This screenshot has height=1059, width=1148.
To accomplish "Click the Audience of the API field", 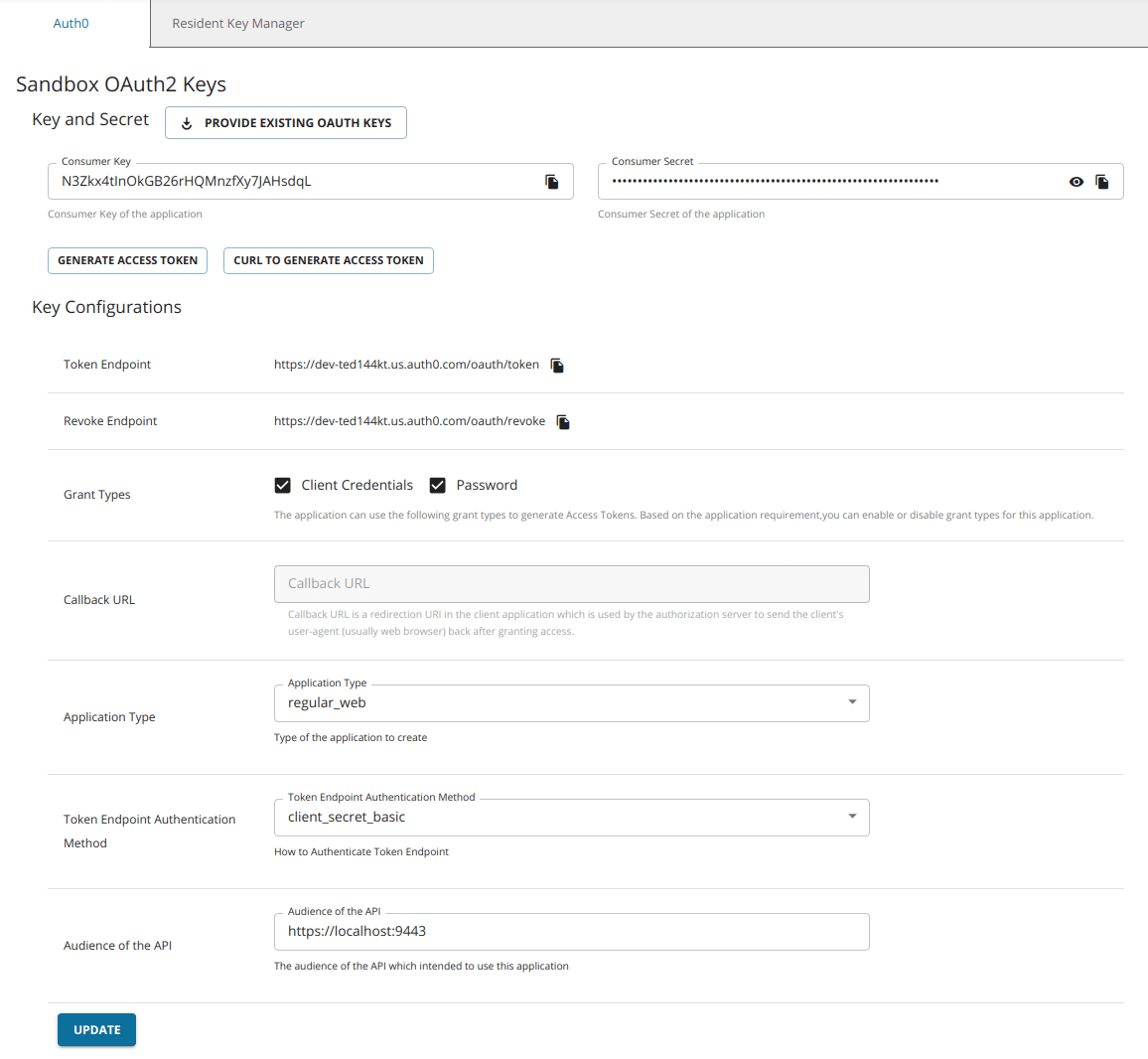I will (571, 932).
